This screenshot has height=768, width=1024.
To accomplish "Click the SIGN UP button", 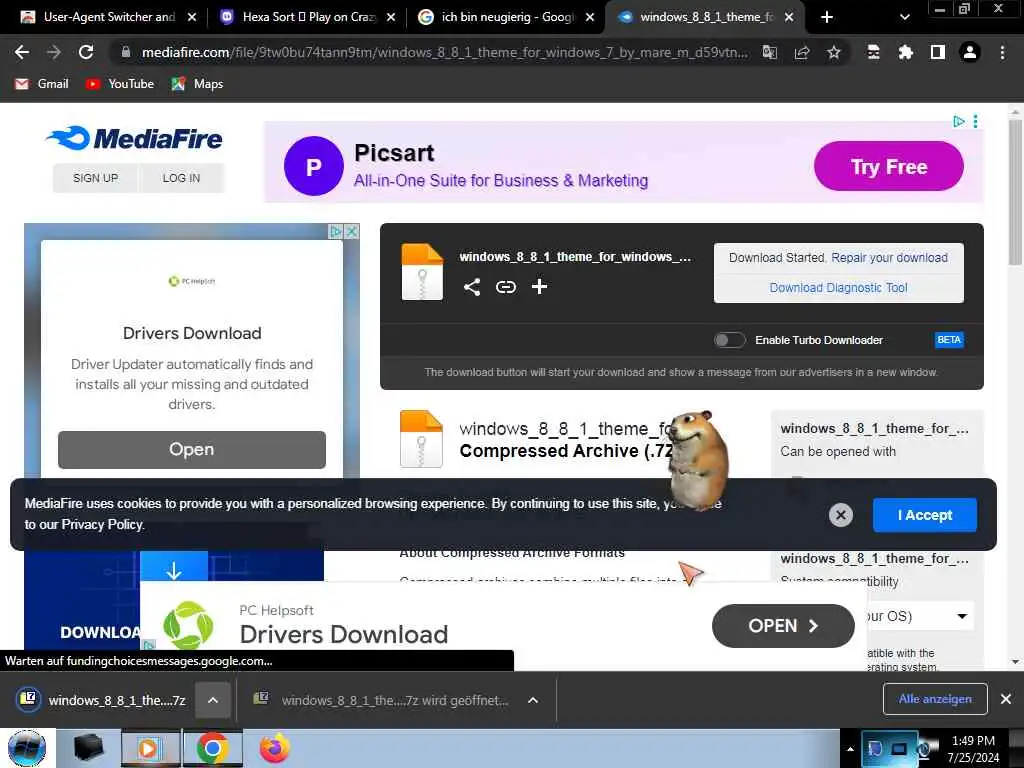I will [95, 178].
